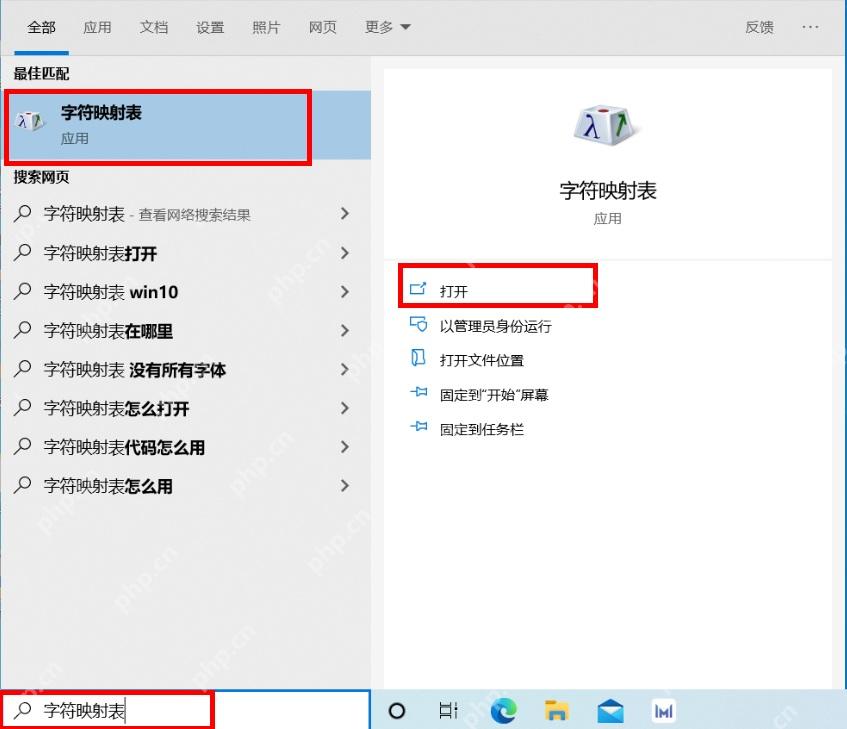The width and height of the screenshot is (847, 729).
Task: Expand arrow for 字符映射表怎么打开 suggestion
Action: click(x=345, y=408)
